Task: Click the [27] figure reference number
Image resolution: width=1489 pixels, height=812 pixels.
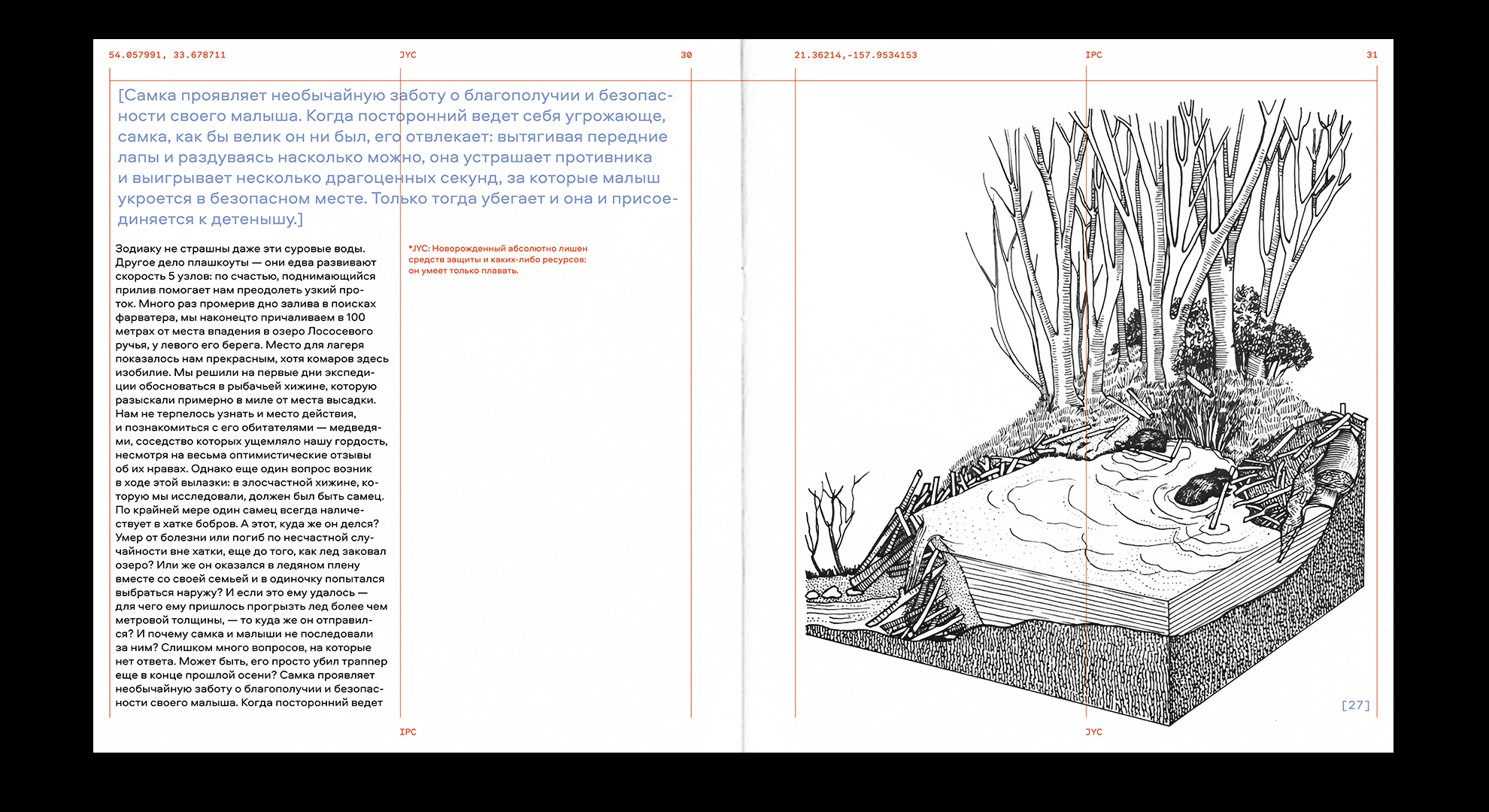Action: pos(1355,705)
